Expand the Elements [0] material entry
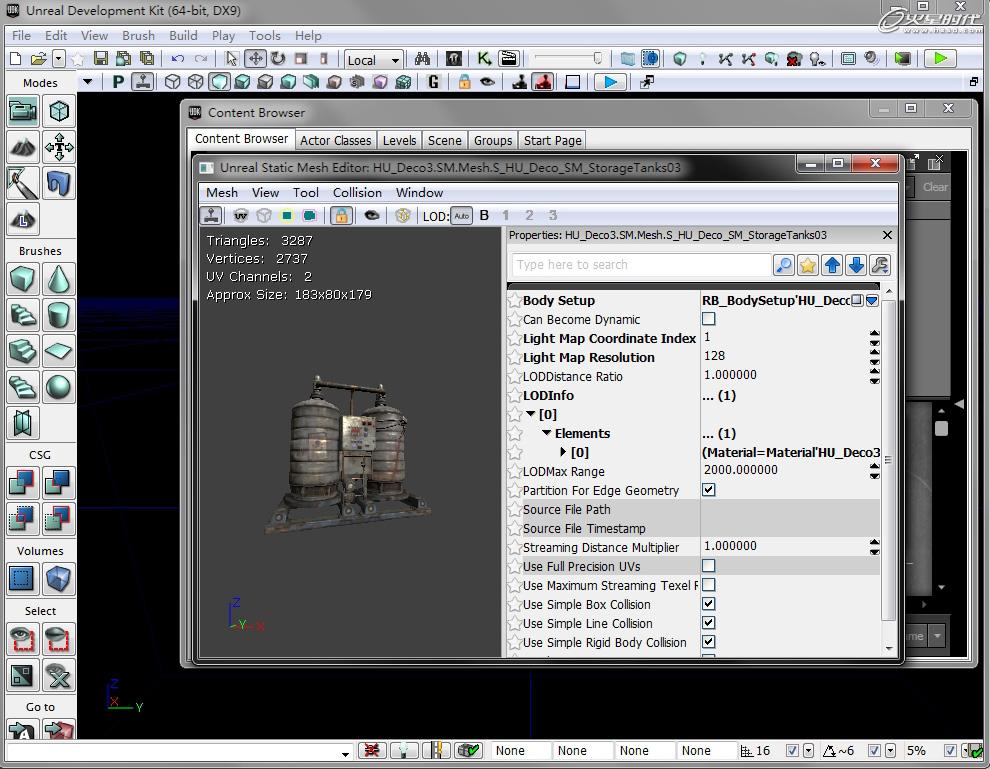 (563, 452)
